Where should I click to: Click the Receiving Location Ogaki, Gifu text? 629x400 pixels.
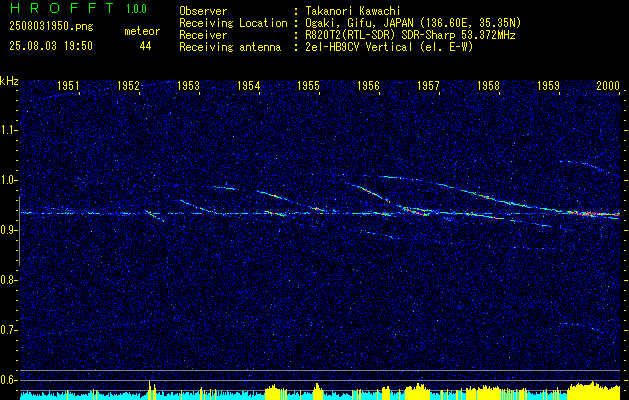[x=413, y=23]
